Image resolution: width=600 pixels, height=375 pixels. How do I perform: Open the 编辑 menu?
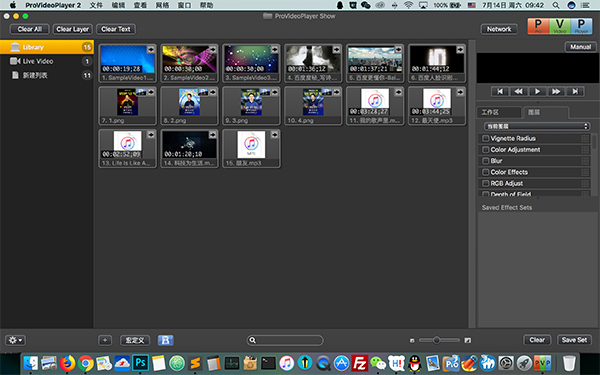pyautogui.click(x=118, y=5)
